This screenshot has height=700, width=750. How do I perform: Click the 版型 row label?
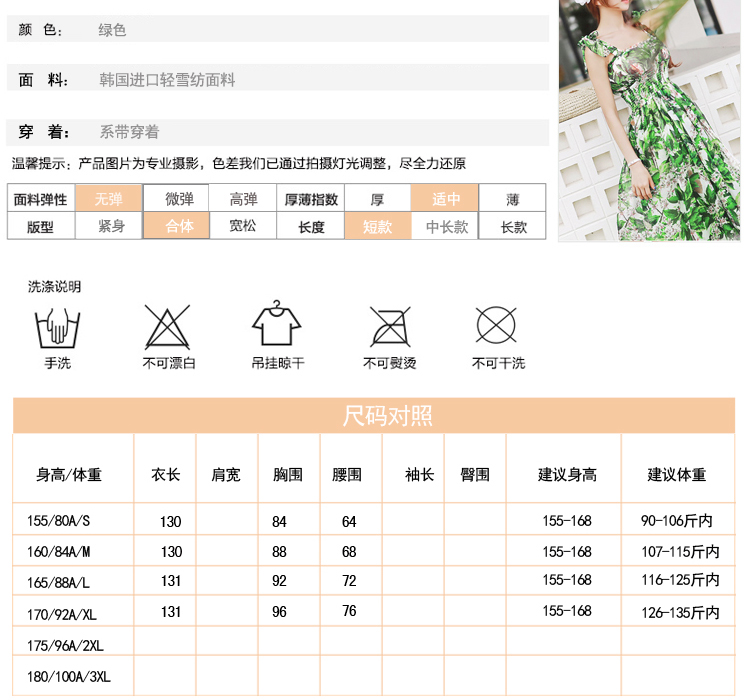(41, 226)
